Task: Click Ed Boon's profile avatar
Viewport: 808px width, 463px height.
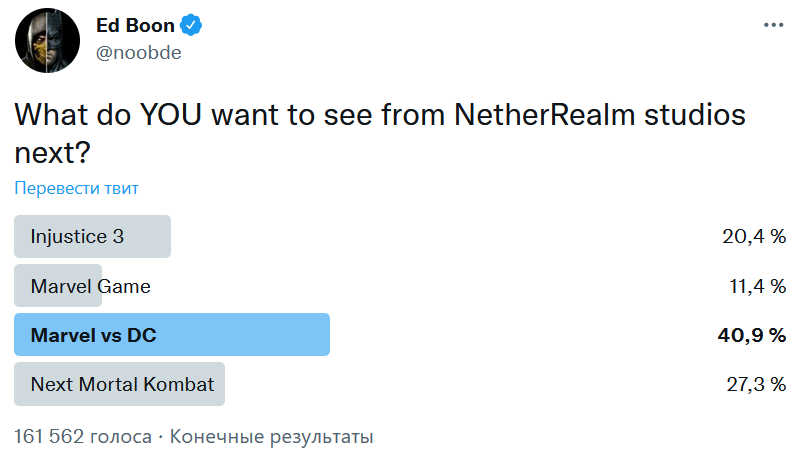Action: [x=47, y=40]
